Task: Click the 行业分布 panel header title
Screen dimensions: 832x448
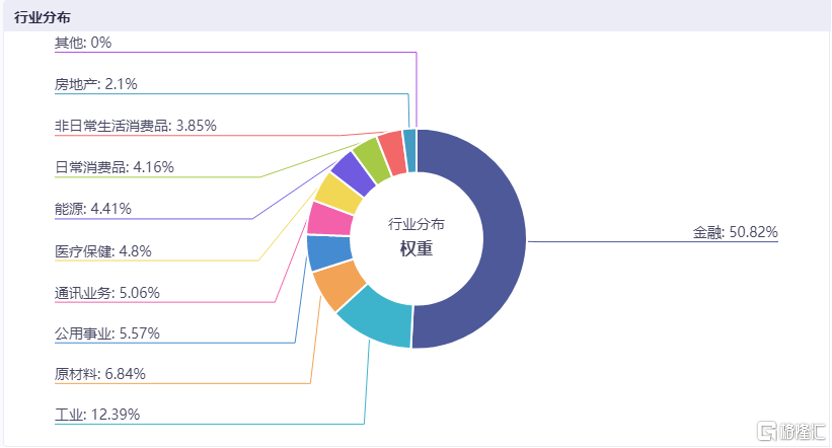Action: tap(42, 17)
